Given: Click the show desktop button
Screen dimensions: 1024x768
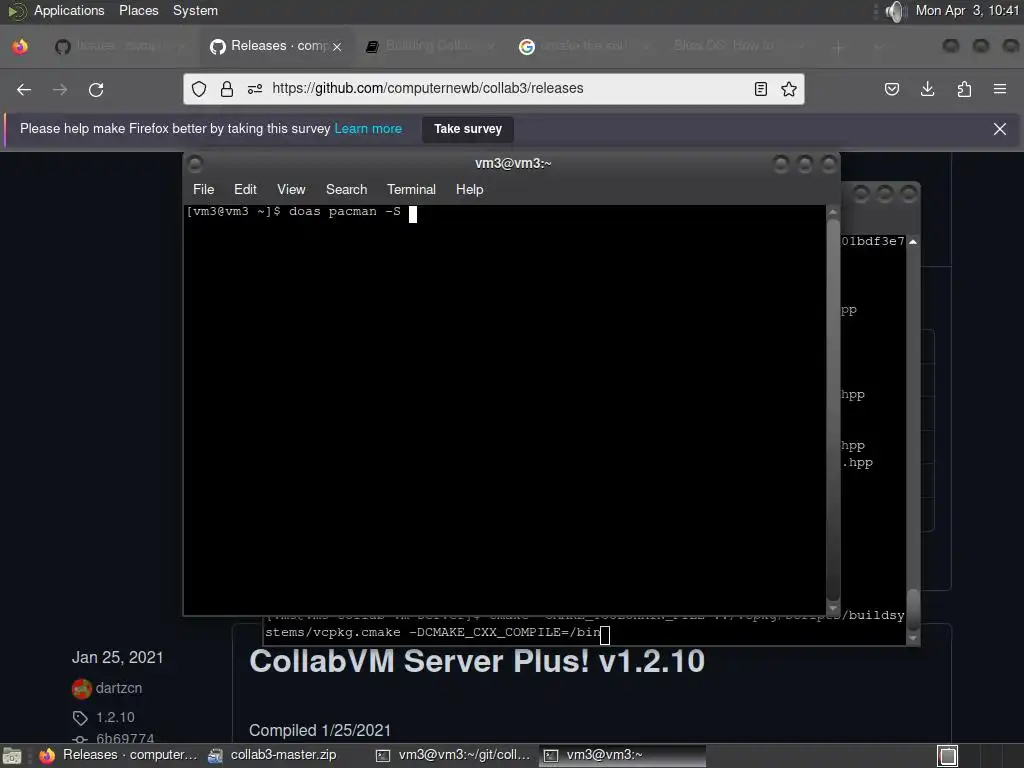Looking at the screenshot, I should tap(12, 756).
